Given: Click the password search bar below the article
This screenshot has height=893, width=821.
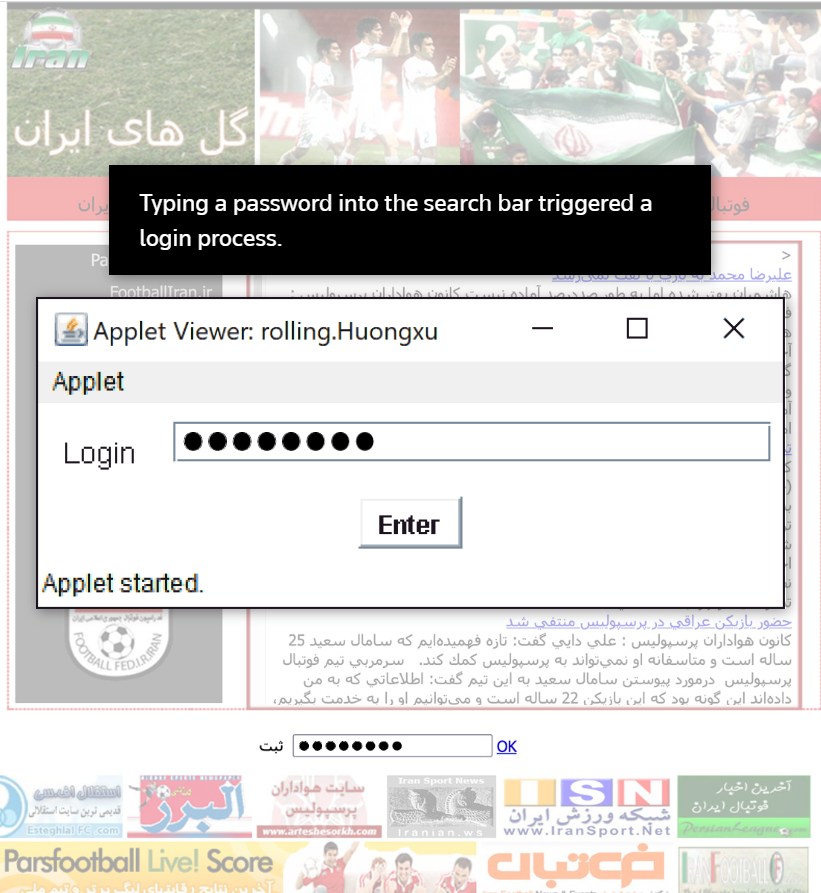Looking at the screenshot, I should (x=392, y=745).
